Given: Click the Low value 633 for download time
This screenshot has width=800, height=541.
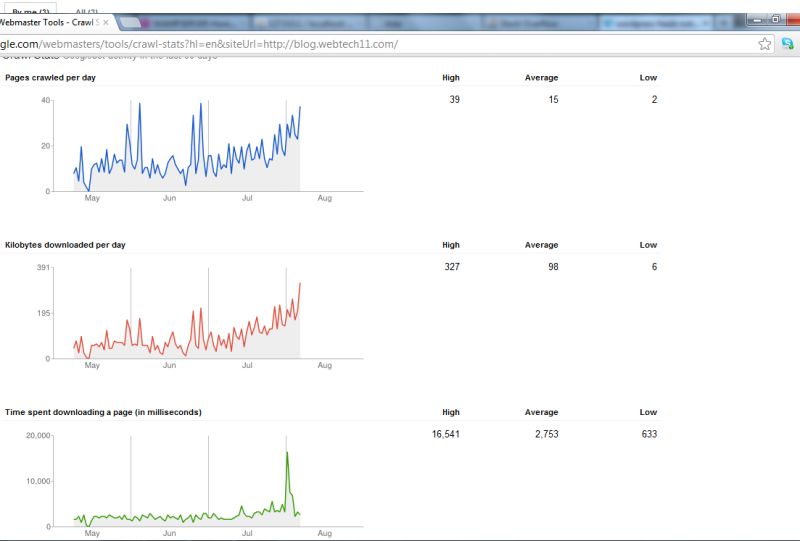Looking at the screenshot, I should click(x=649, y=434).
